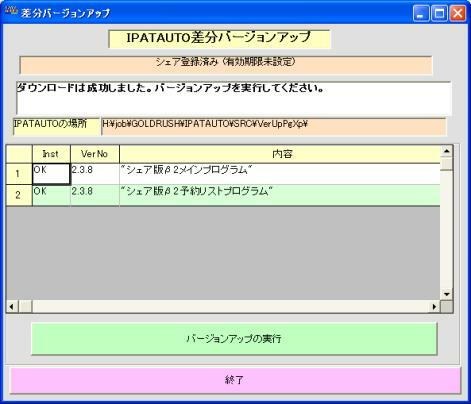This screenshot has width=471, height=404.
Task: Click the 終了 button
Action: click(x=235, y=380)
